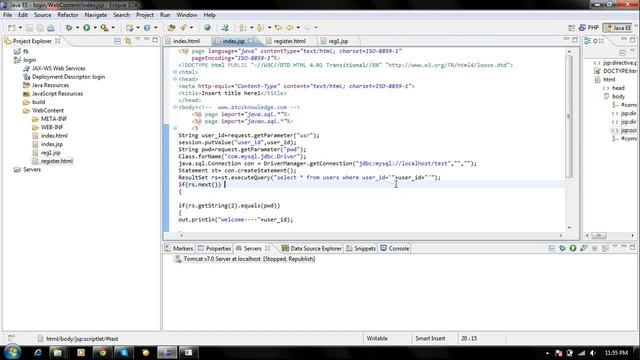Click the editor vertical scrollbar
The width and height of the screenshot is (640, 360).
click(569, 139)
